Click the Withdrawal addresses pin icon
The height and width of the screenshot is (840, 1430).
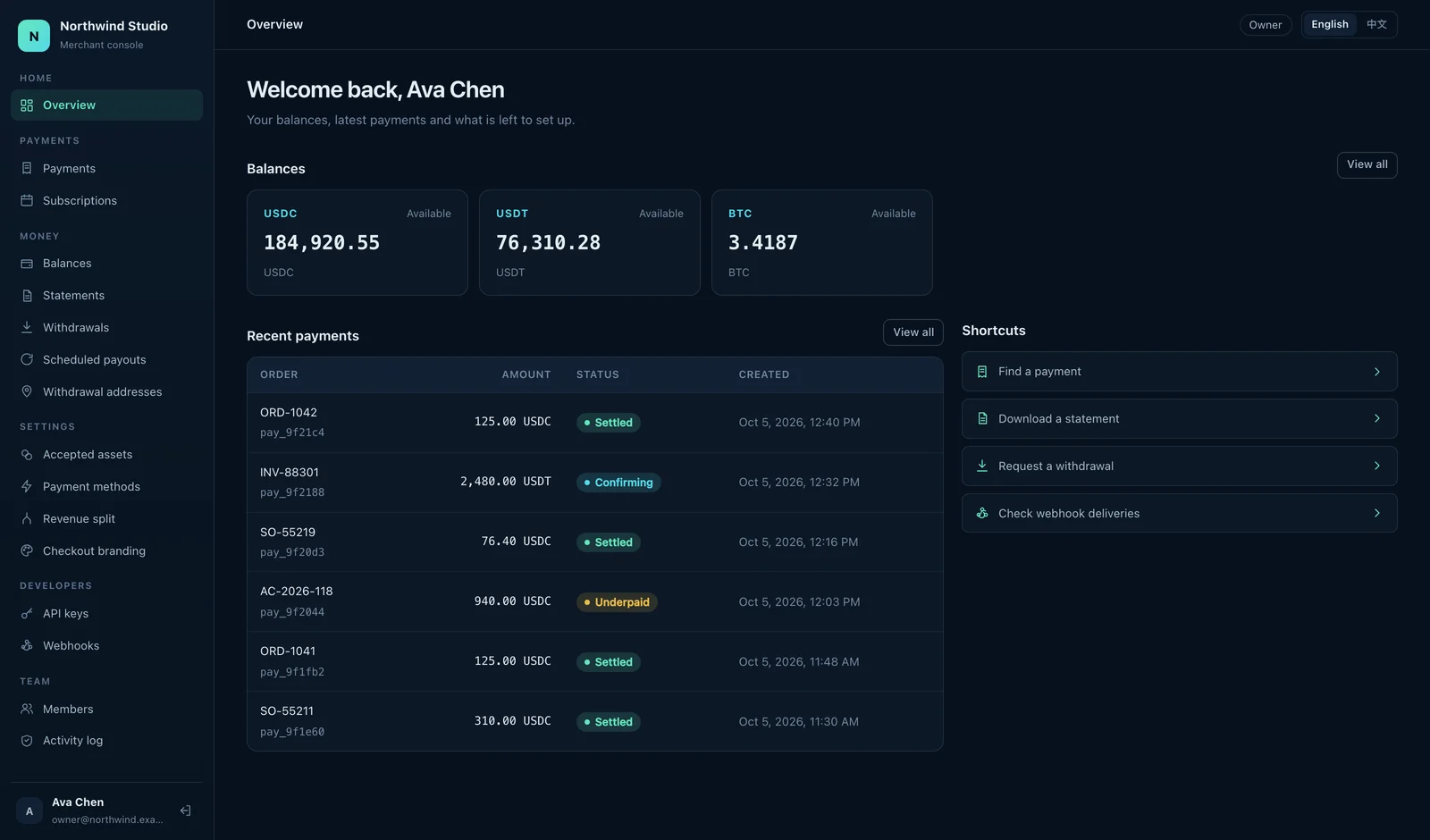(x=27, y=392)
